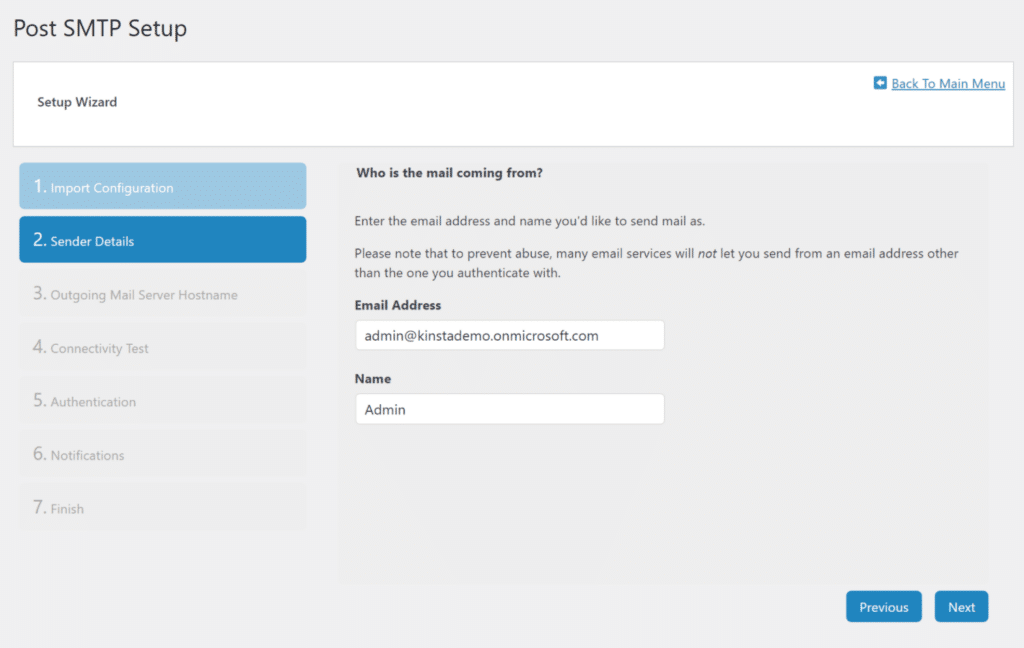Image resolution: width=1024 pixels, height=648 pixels.
Task: Click the Previous button
Action: [x=883, y=606]
